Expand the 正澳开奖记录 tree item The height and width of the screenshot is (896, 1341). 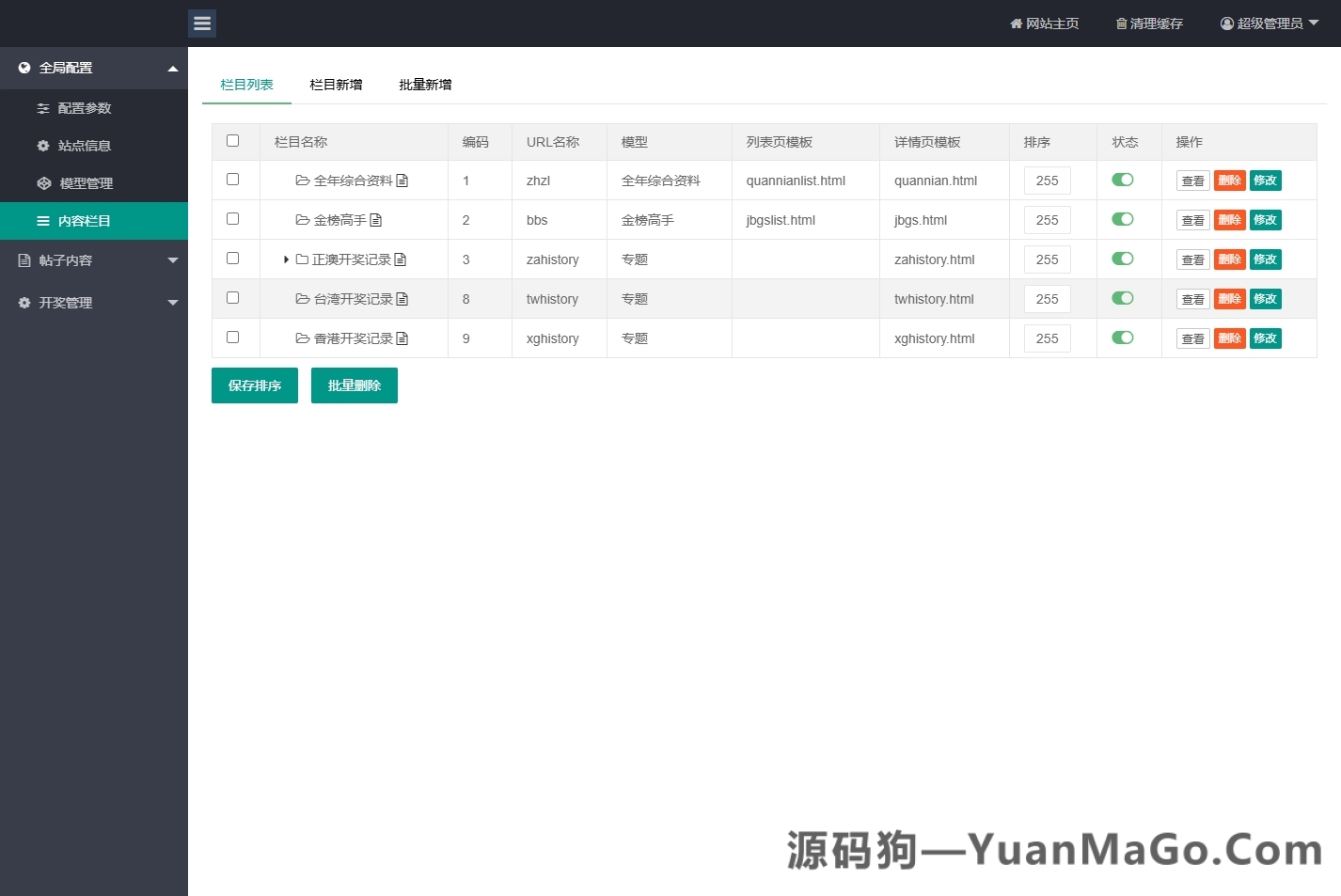coord(286,259)
